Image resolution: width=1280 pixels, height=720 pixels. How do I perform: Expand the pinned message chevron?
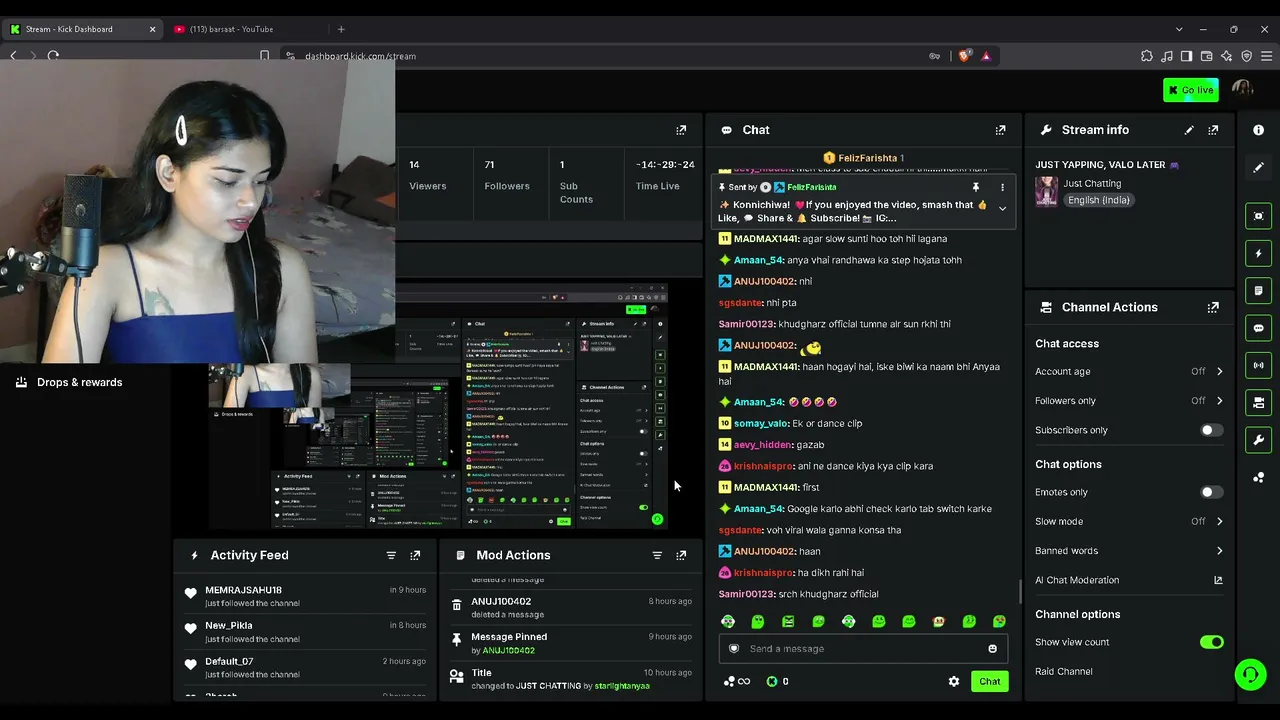point(1002,209)
